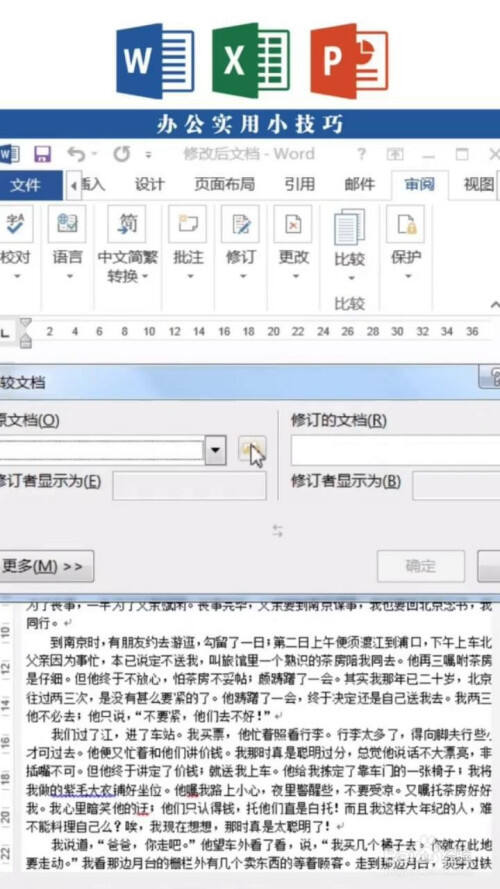The image size is (500, 889).
Task: Click the 比较 compare documents icon
Action: [x=350, y=227]
